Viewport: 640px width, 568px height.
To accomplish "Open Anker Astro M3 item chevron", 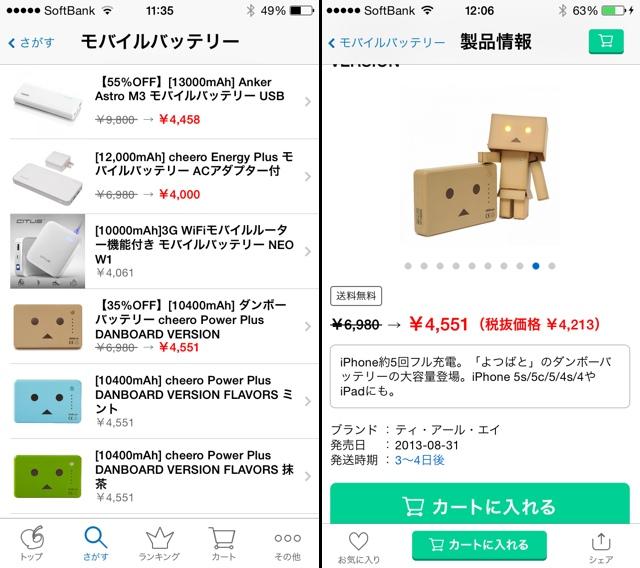I will 308,102.
